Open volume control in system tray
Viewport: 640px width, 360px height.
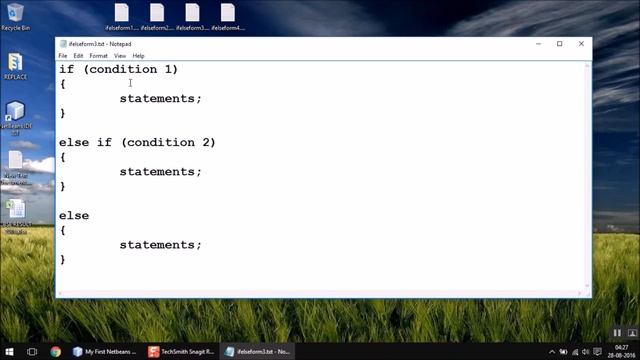tap(586, 352)
